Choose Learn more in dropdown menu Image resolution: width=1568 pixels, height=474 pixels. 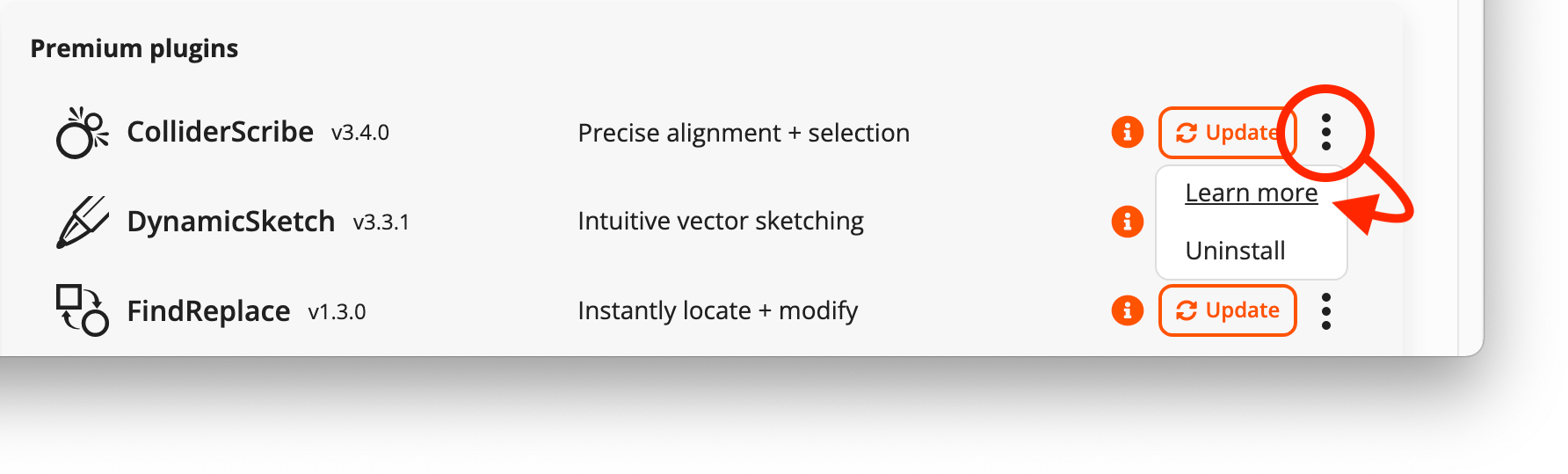(x=1251, y=193)
